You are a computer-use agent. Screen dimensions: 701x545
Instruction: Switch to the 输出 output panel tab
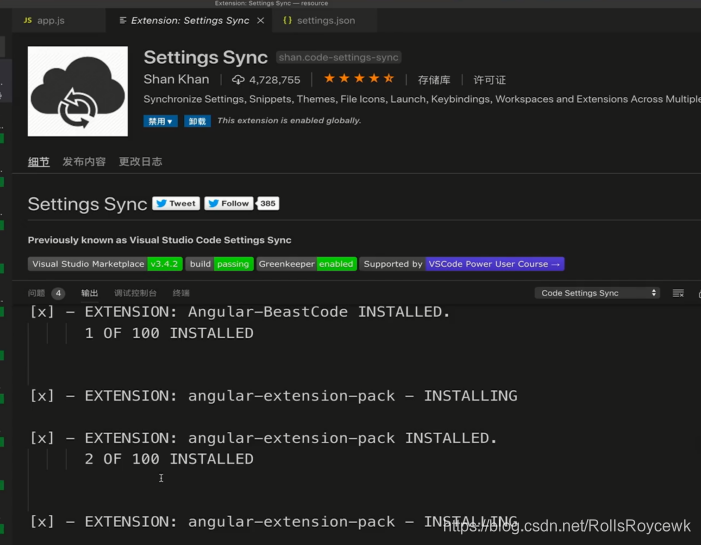pyautogui.click(x=89, y=293)
